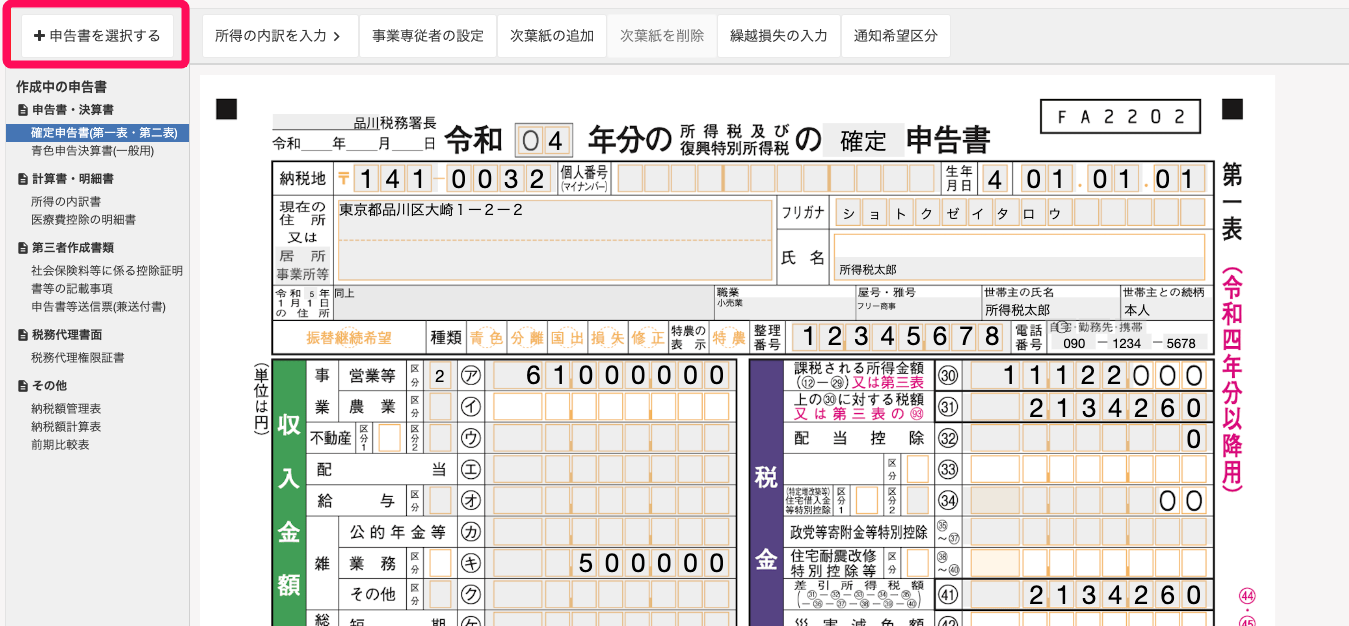Click the 電話番号 field 090-1234-5678

click(1130, 342)
